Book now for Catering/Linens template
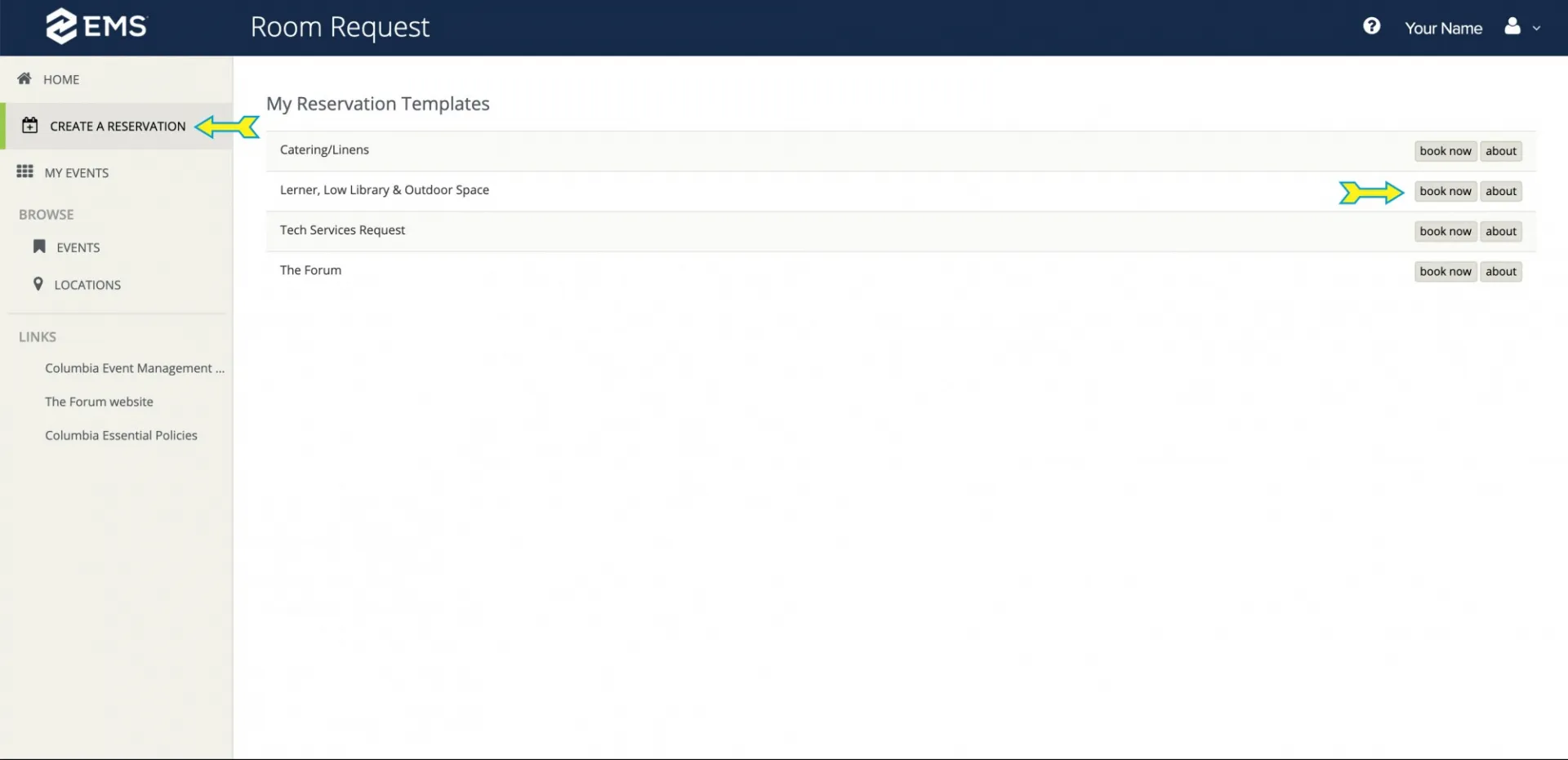 [1445, 151]
